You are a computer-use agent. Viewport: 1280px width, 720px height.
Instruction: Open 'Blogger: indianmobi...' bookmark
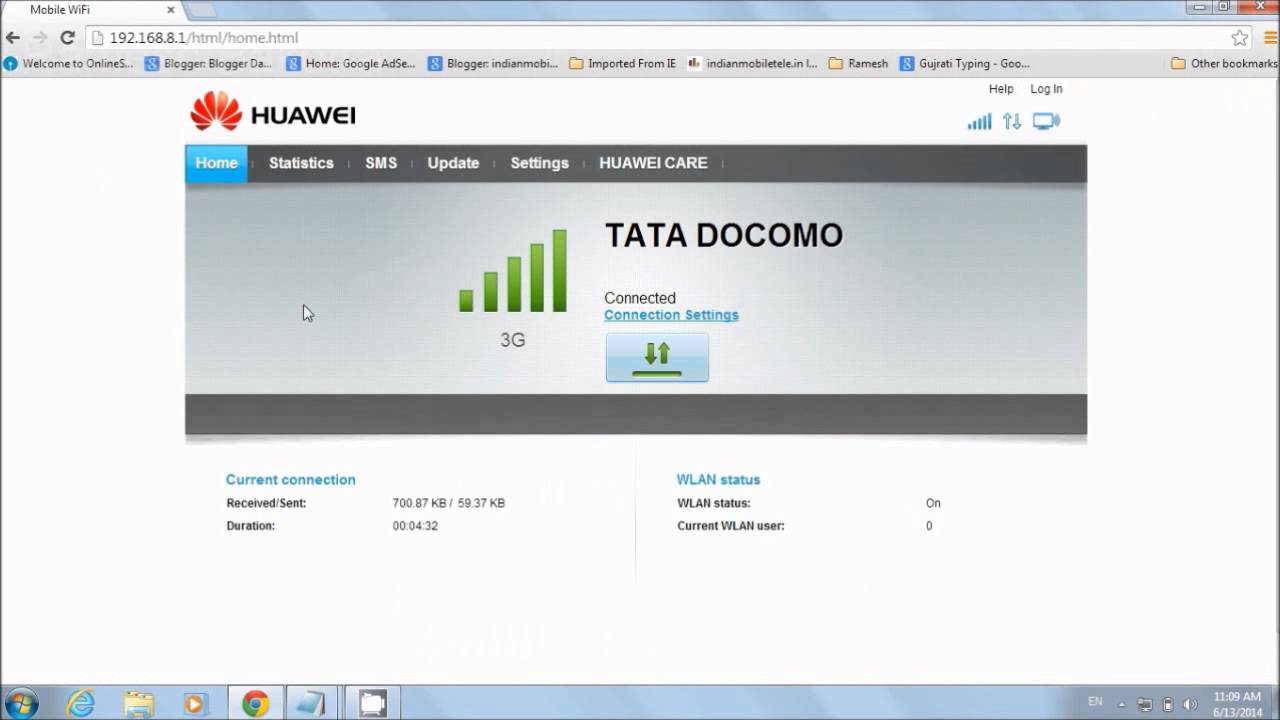[493, 63]
